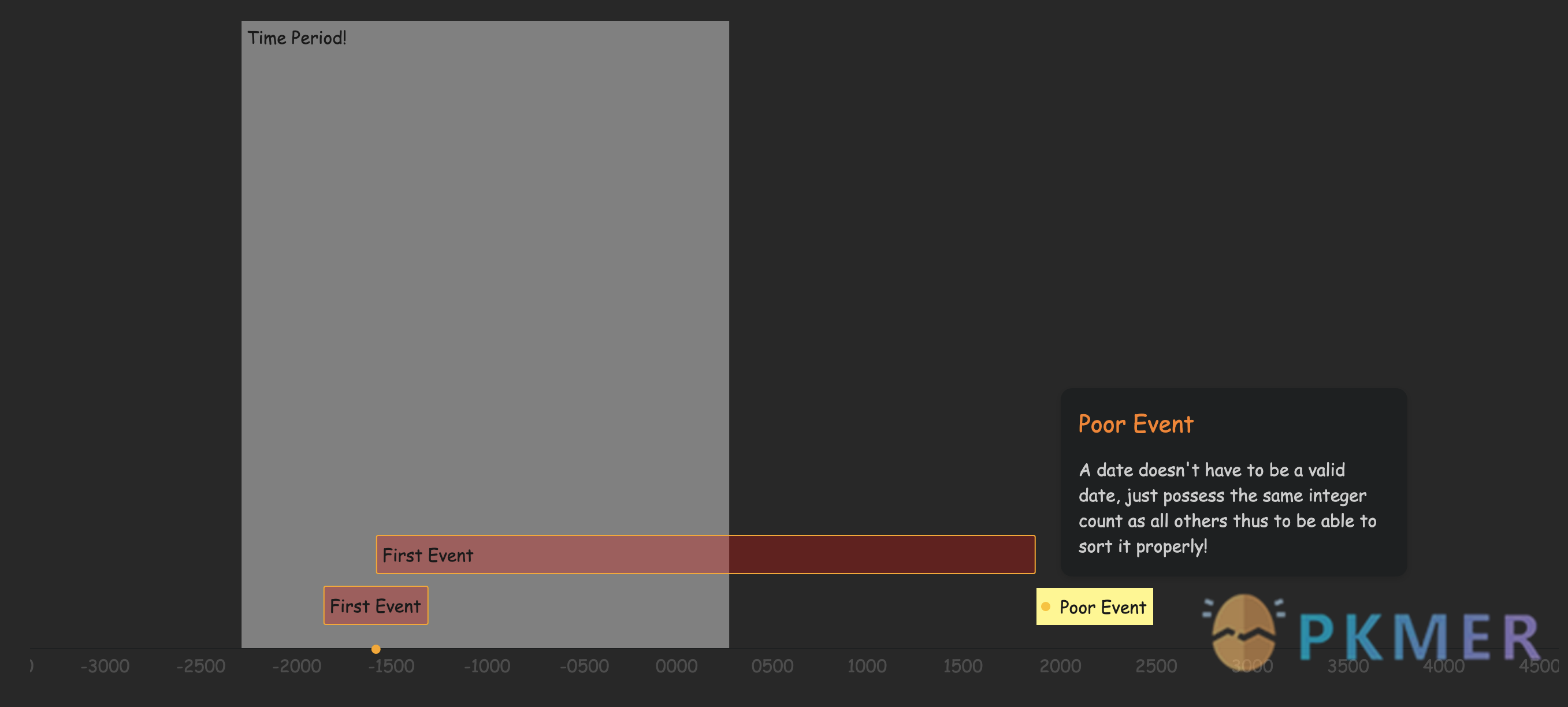Click the Time Period! label

296,38
